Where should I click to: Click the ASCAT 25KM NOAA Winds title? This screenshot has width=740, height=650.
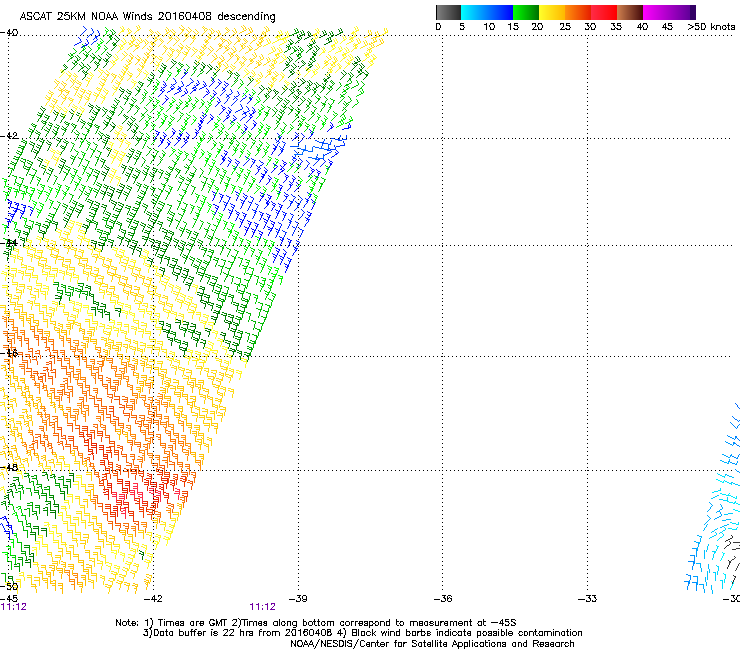coord(147,17)
